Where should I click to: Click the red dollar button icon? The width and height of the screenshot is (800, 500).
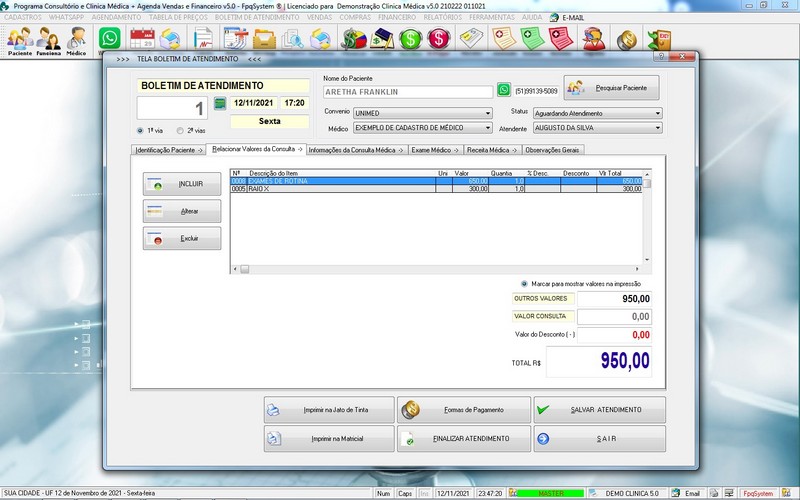439,39
